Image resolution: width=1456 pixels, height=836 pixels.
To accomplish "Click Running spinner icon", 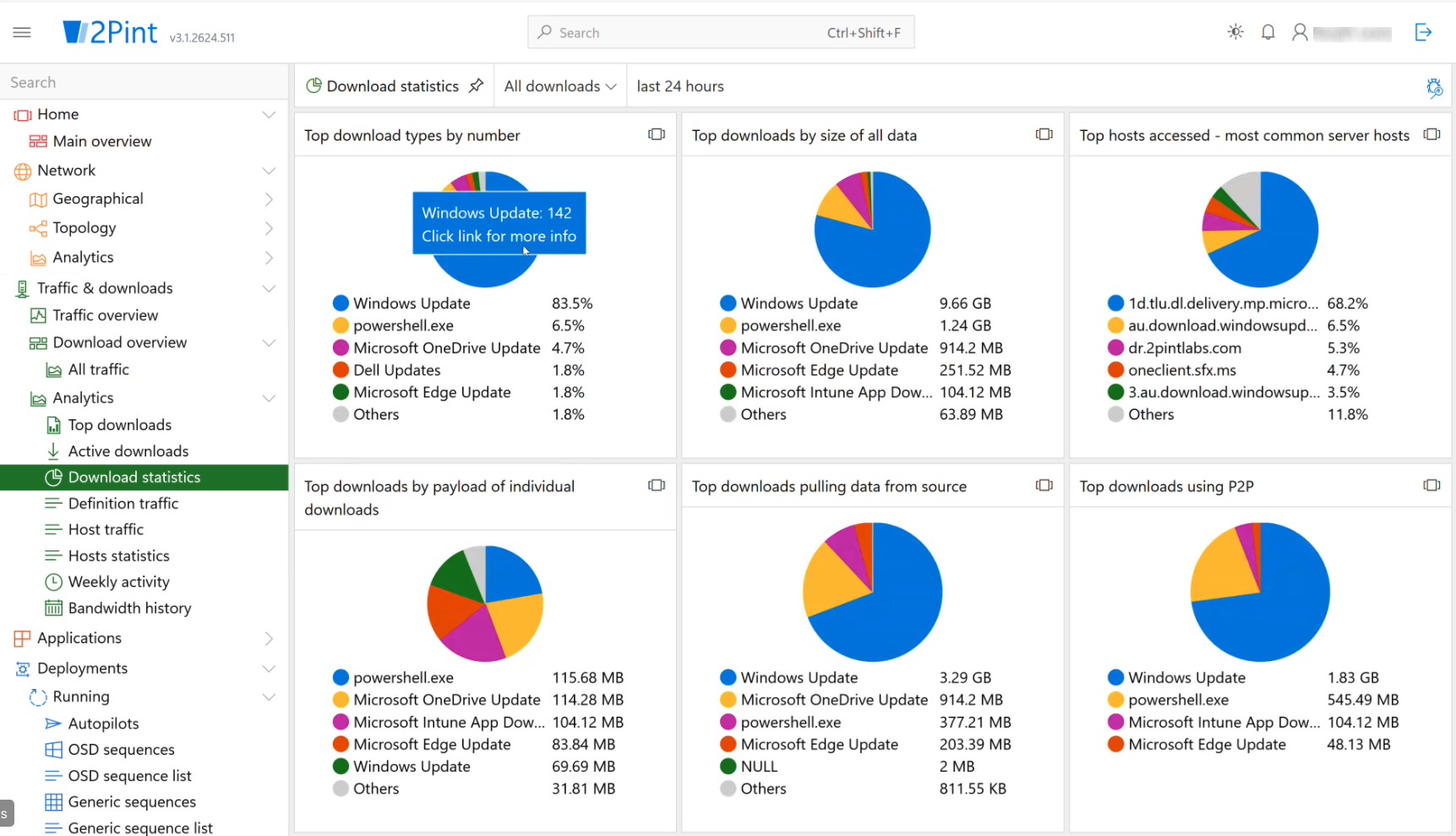I will point(38,697).
